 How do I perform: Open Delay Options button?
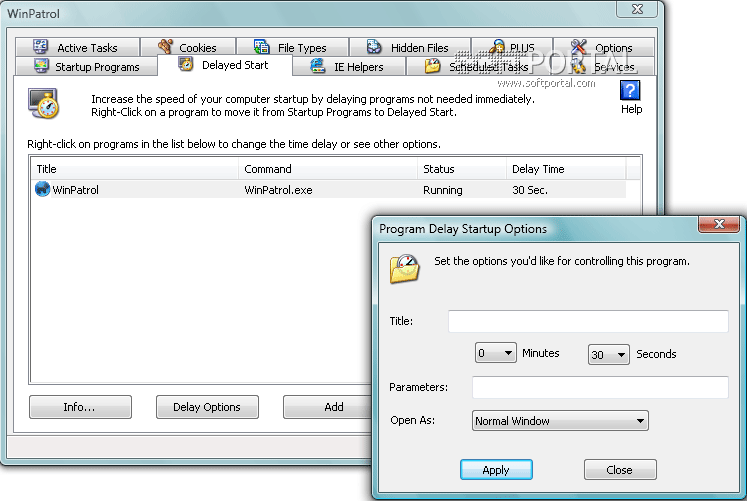(x=207, y=407)
